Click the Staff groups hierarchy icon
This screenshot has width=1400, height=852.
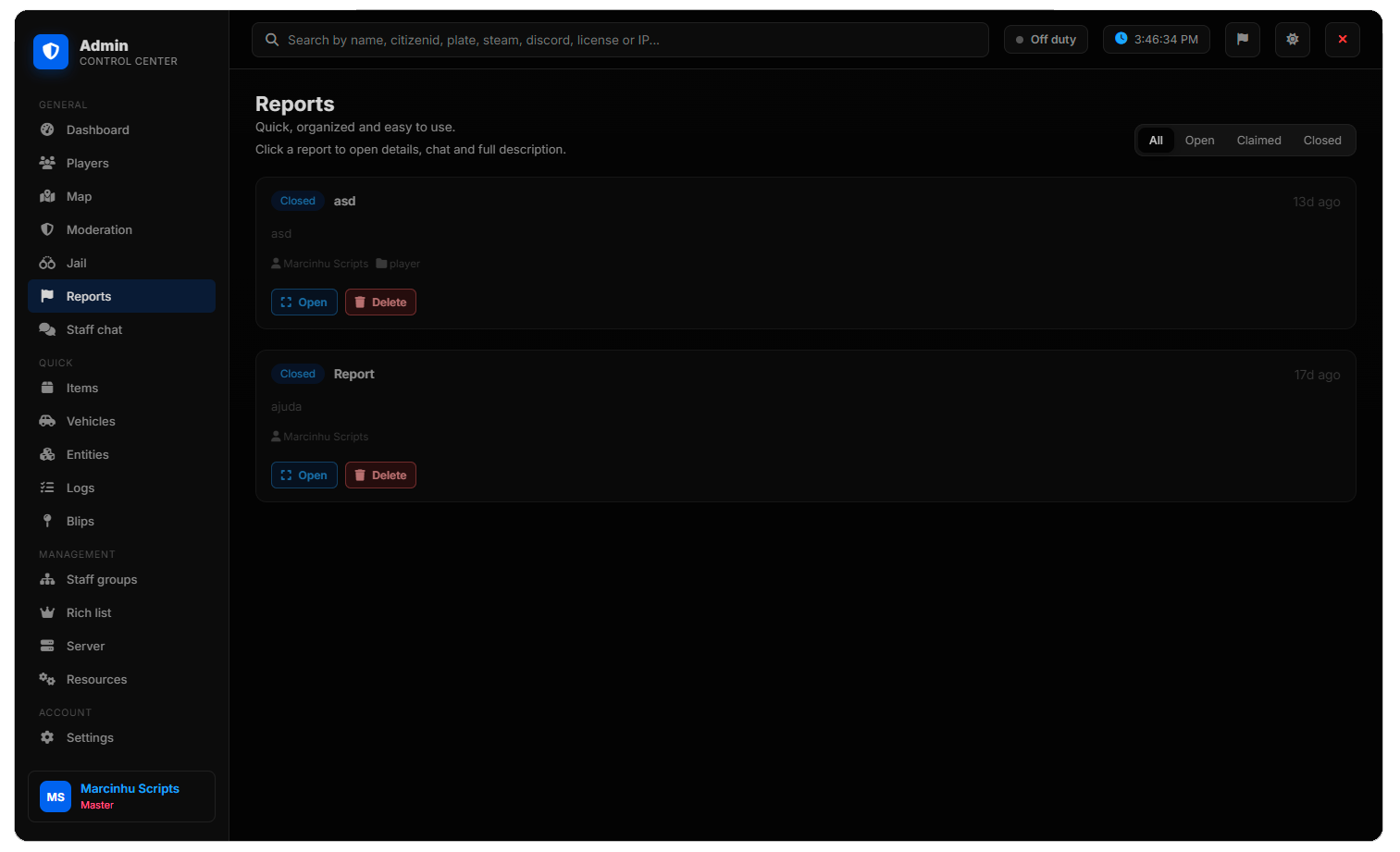click(x=47, y=579)
